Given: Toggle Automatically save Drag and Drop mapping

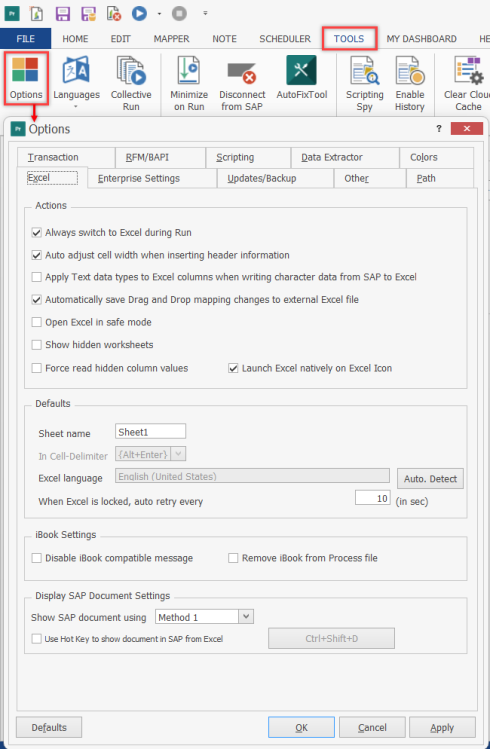Looking at the screenshot, I should click(36, 300).
